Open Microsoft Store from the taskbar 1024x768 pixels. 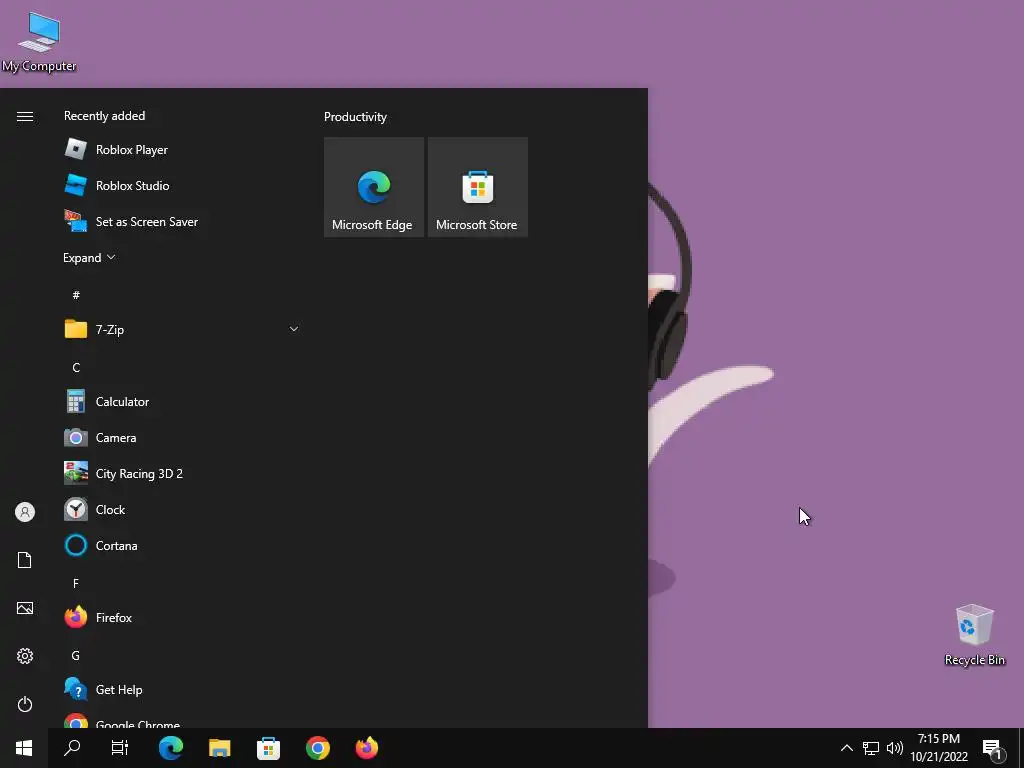pos(268,748)
